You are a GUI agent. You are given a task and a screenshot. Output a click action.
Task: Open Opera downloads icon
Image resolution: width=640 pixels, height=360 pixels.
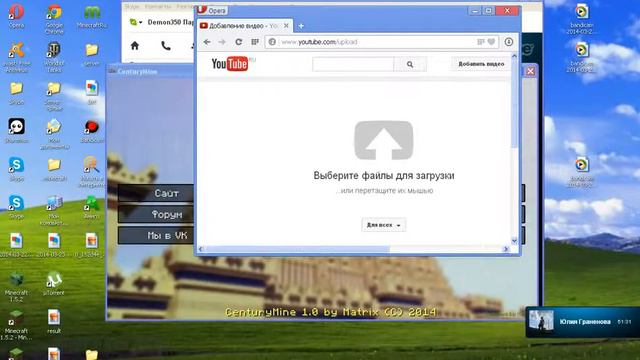509,42
